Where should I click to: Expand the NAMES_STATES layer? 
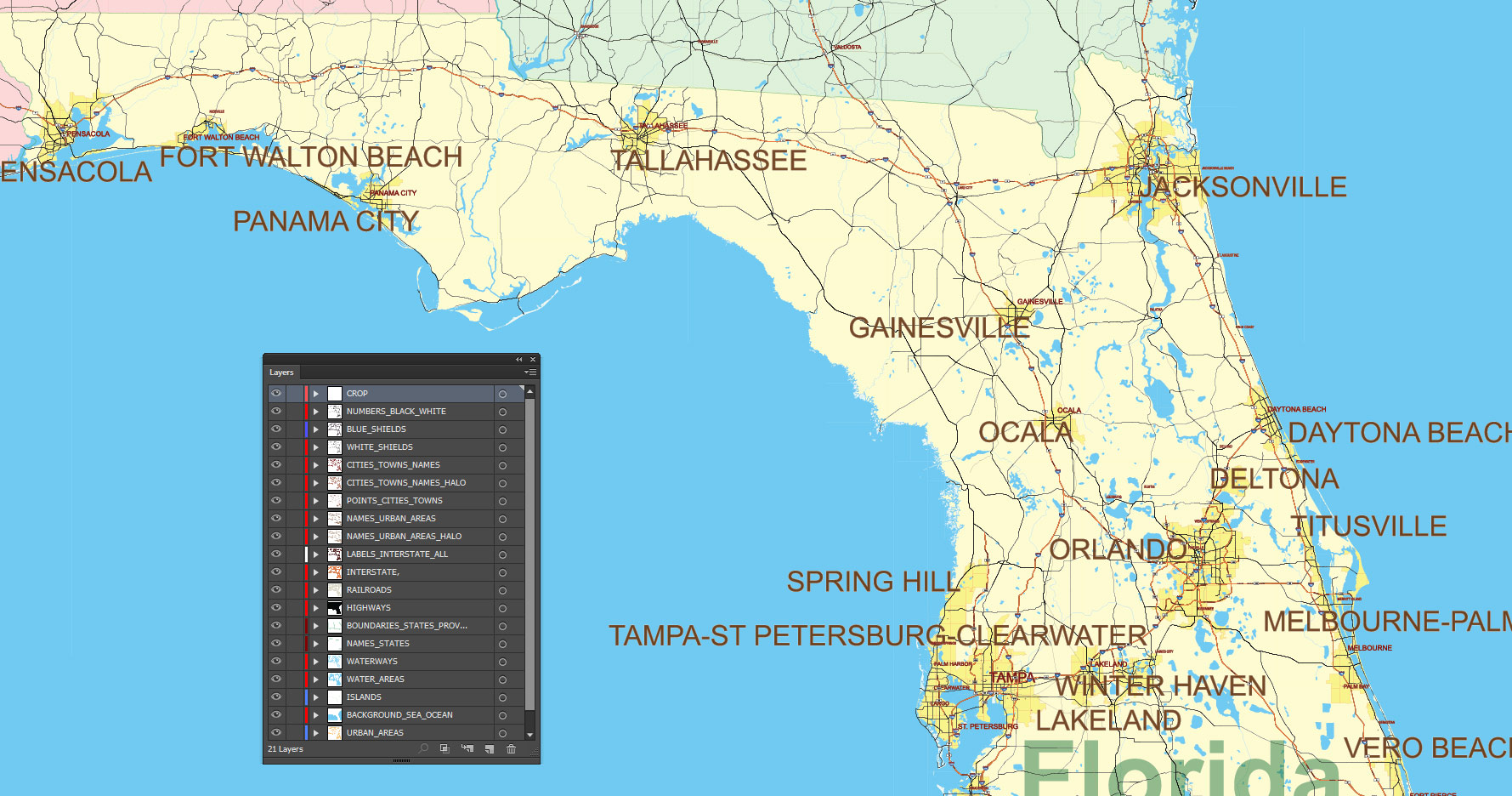(x=316, y=644)
